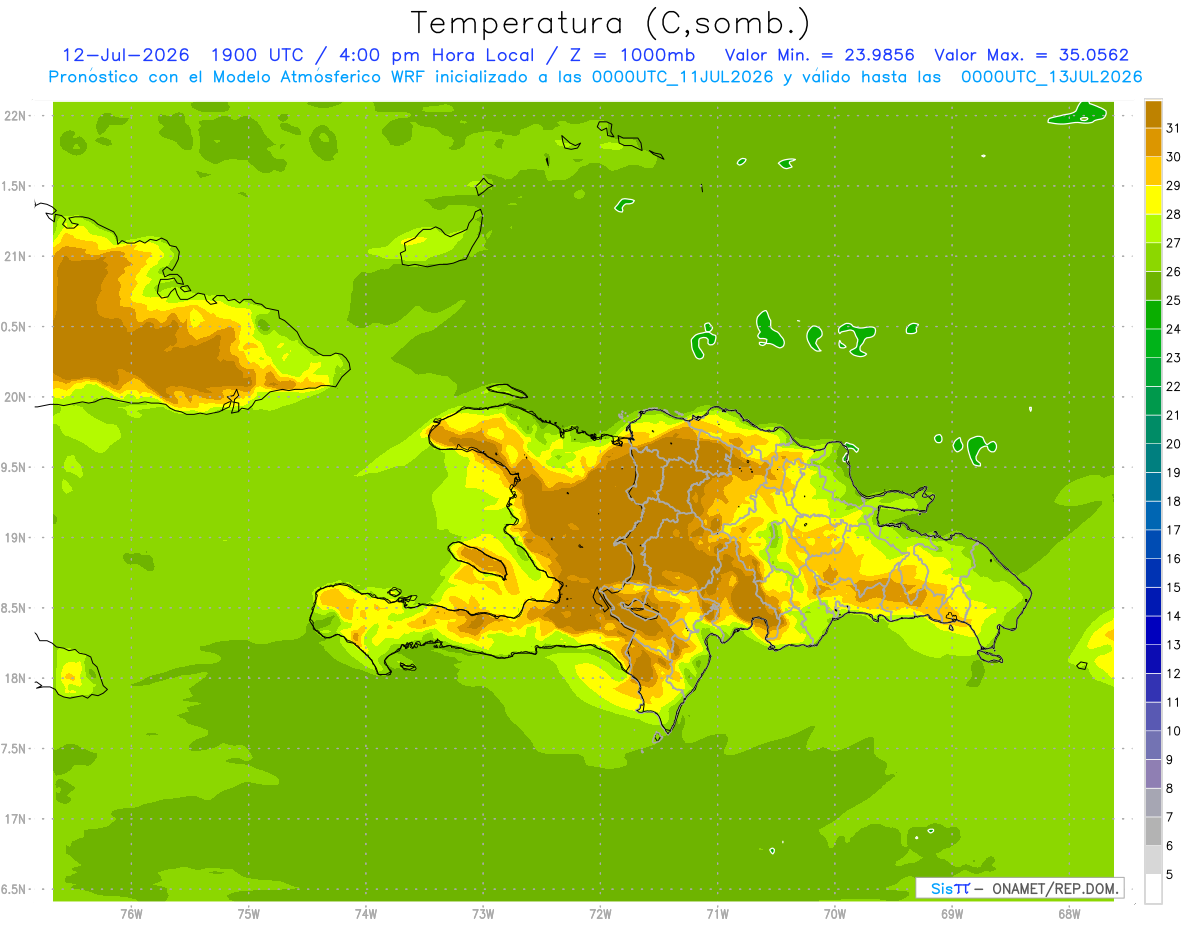This screenshot has height=927, width=1200.
Task: Click color scale label '25'
Action: (x=1174, y=300)
